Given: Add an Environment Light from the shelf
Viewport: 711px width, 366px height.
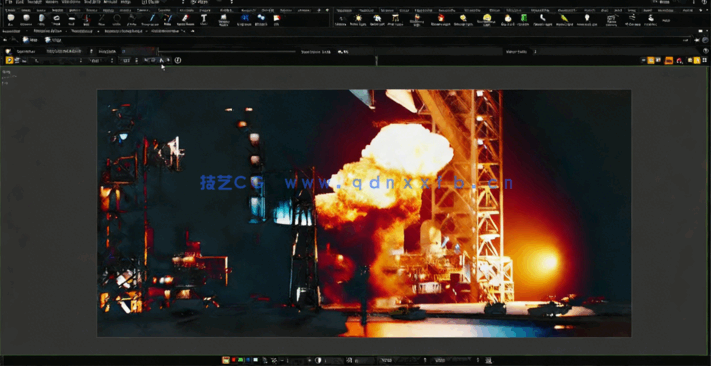Looking at the screenshot, I should pos(487,19).
